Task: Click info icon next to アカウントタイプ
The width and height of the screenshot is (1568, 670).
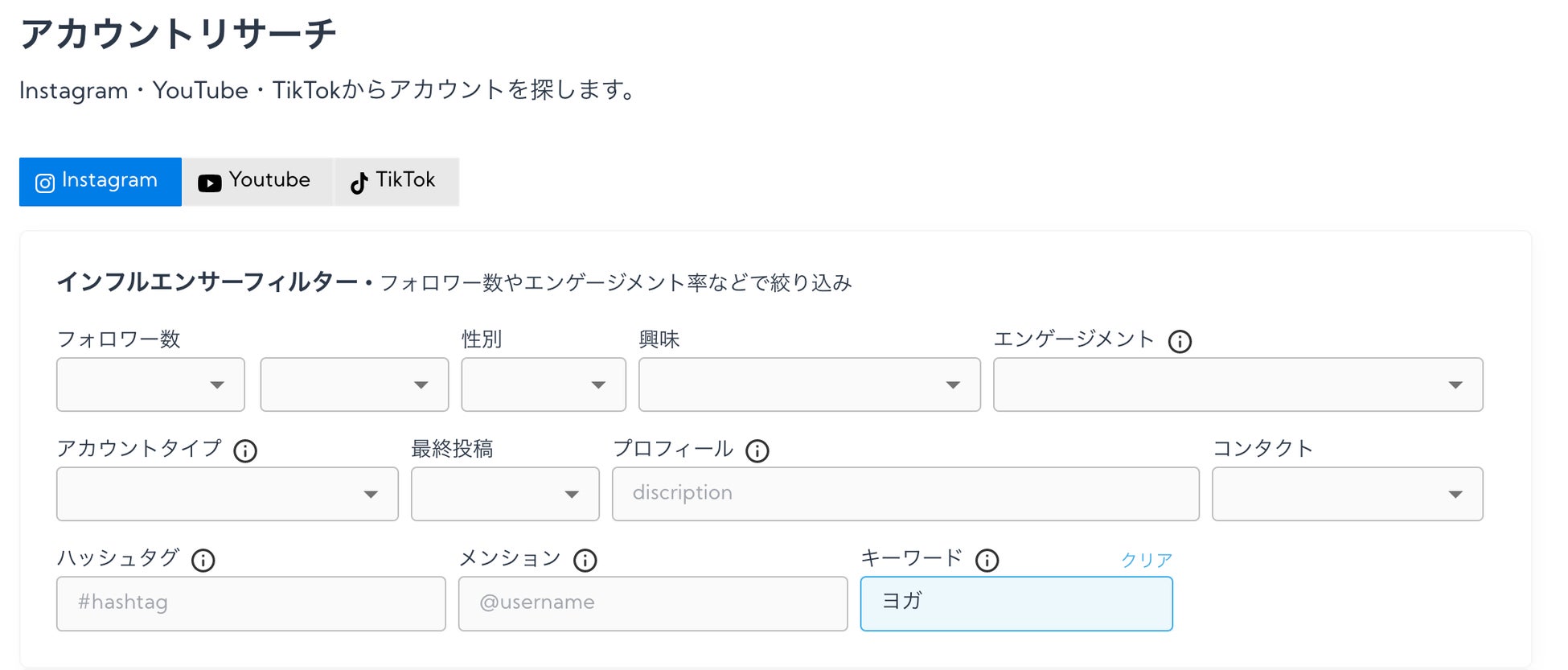Action: (245, 451)
